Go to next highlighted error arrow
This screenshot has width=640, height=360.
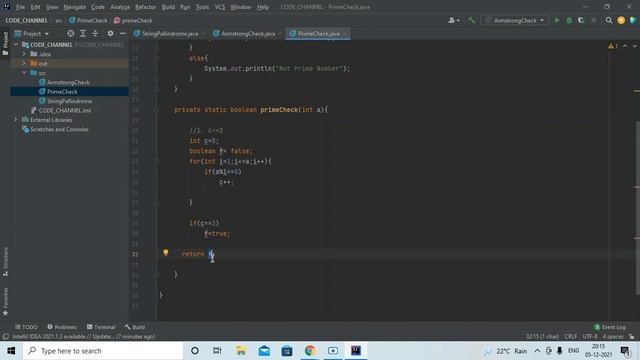(x=634, y=46)
